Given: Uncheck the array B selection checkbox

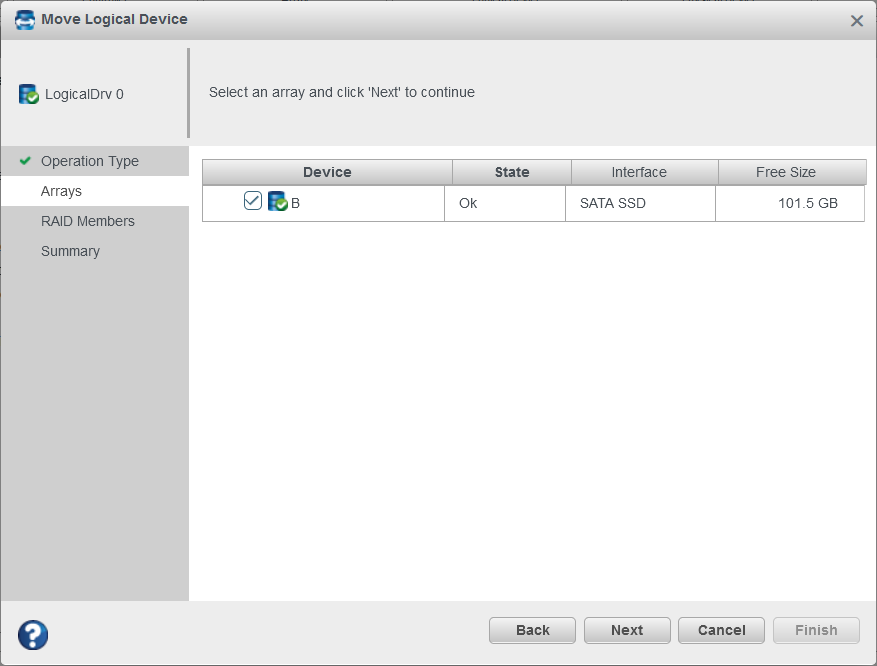Looking at the screenshot, I should tap(252, 202).
